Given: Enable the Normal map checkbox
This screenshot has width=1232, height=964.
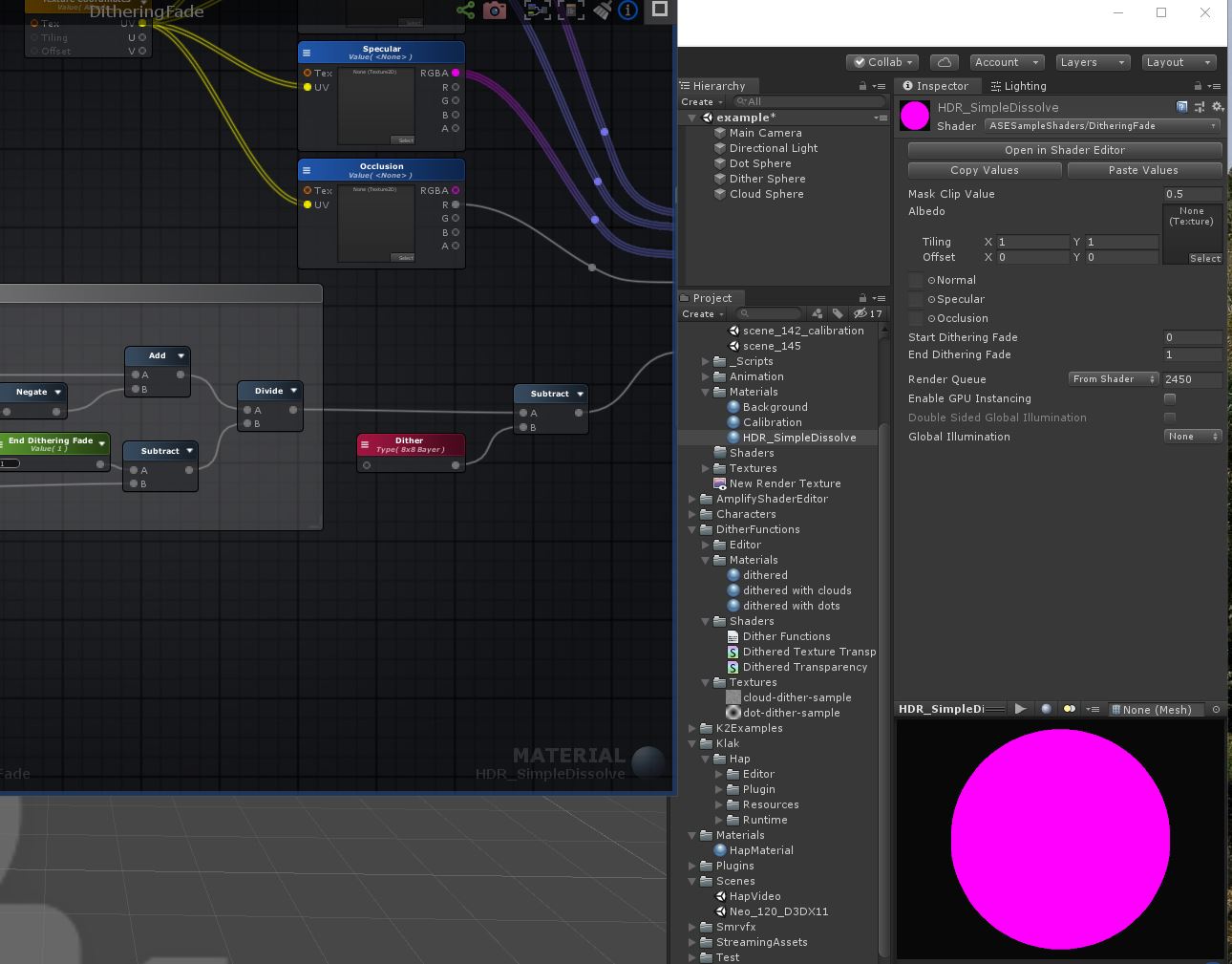Looking at the screenshot, I should coord(916,280).
